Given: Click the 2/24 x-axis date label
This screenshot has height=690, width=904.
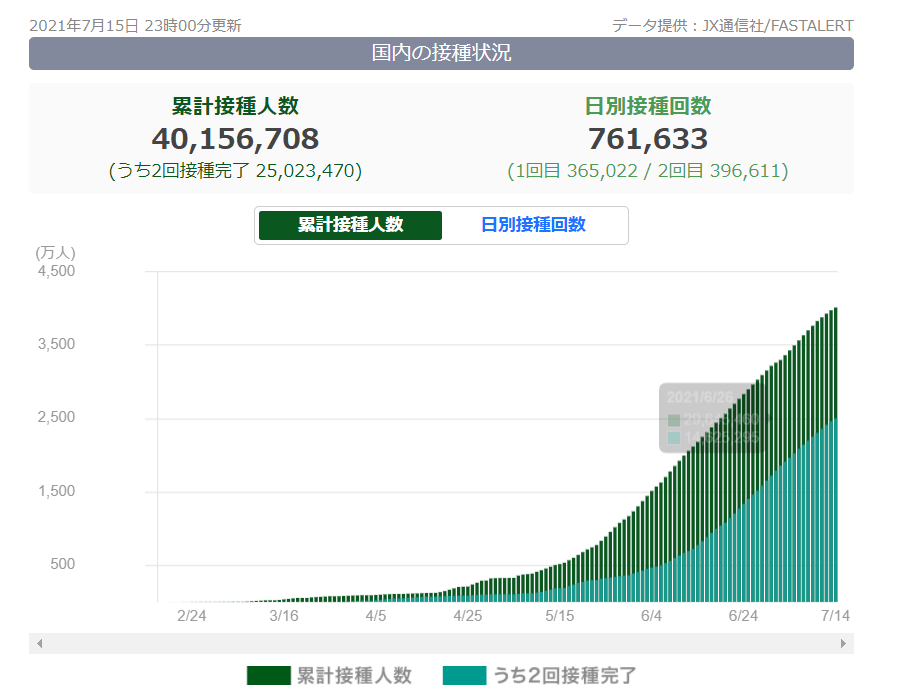Looking at the screenshot, I should pyautogui.click(x=191, y=616).
